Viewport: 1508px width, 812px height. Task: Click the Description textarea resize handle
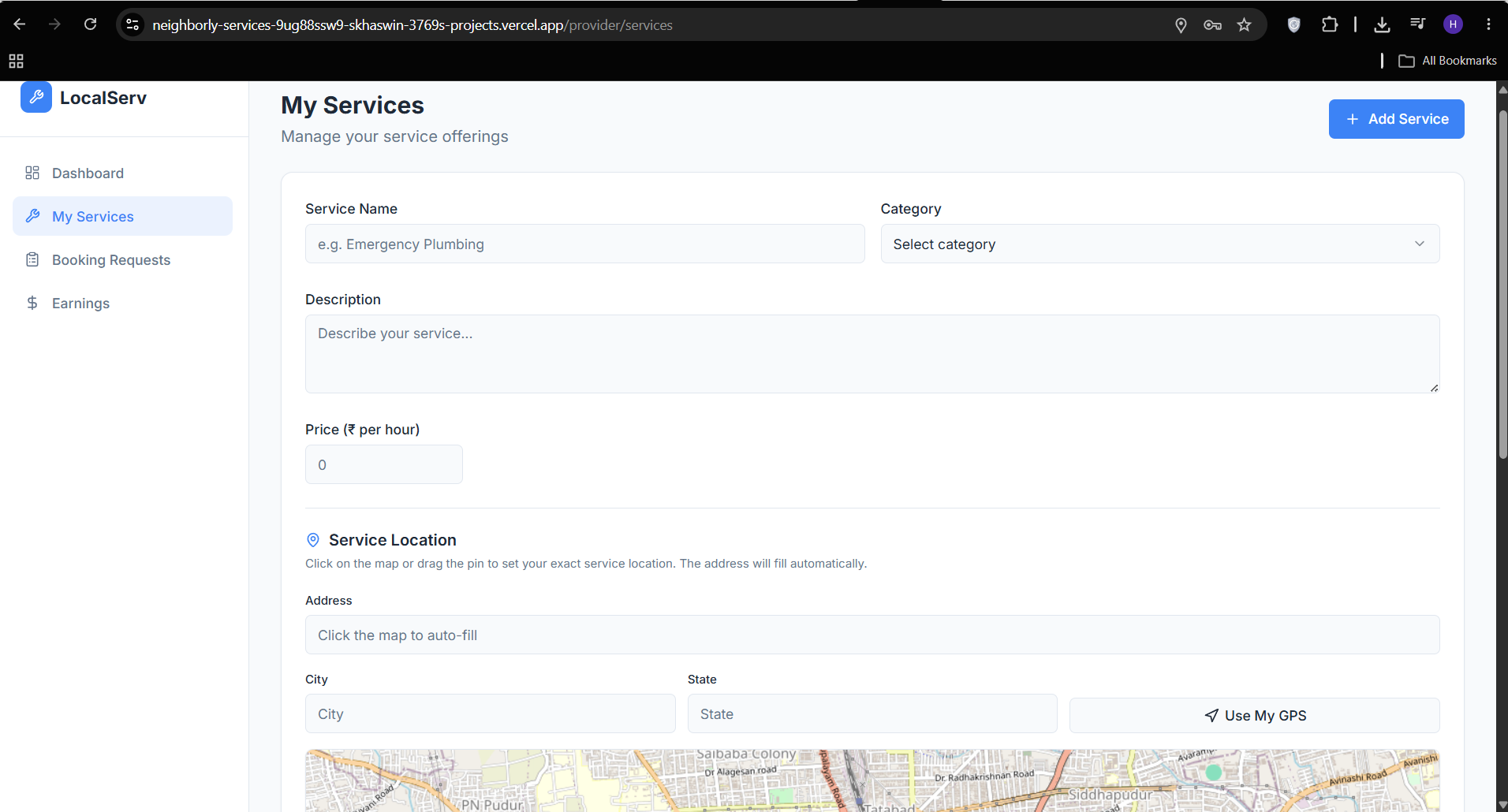[x=1434, y=387]
